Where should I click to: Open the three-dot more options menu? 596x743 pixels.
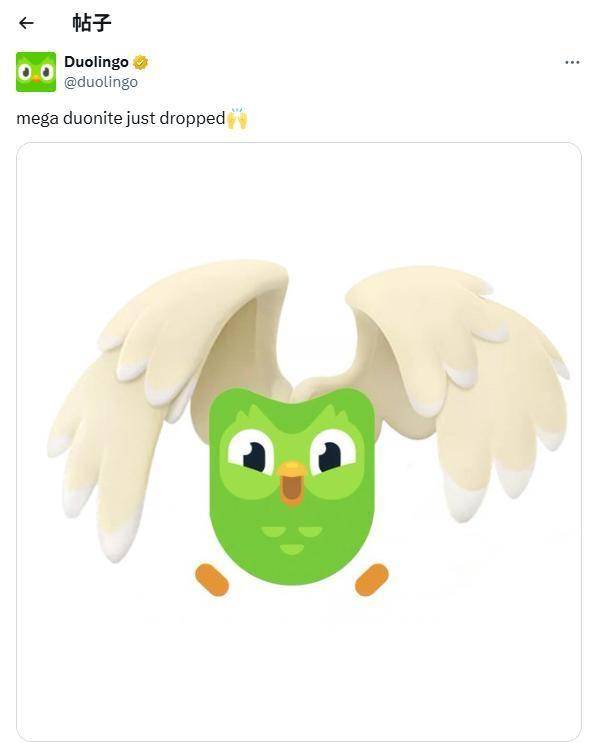[x=572, y=62]
